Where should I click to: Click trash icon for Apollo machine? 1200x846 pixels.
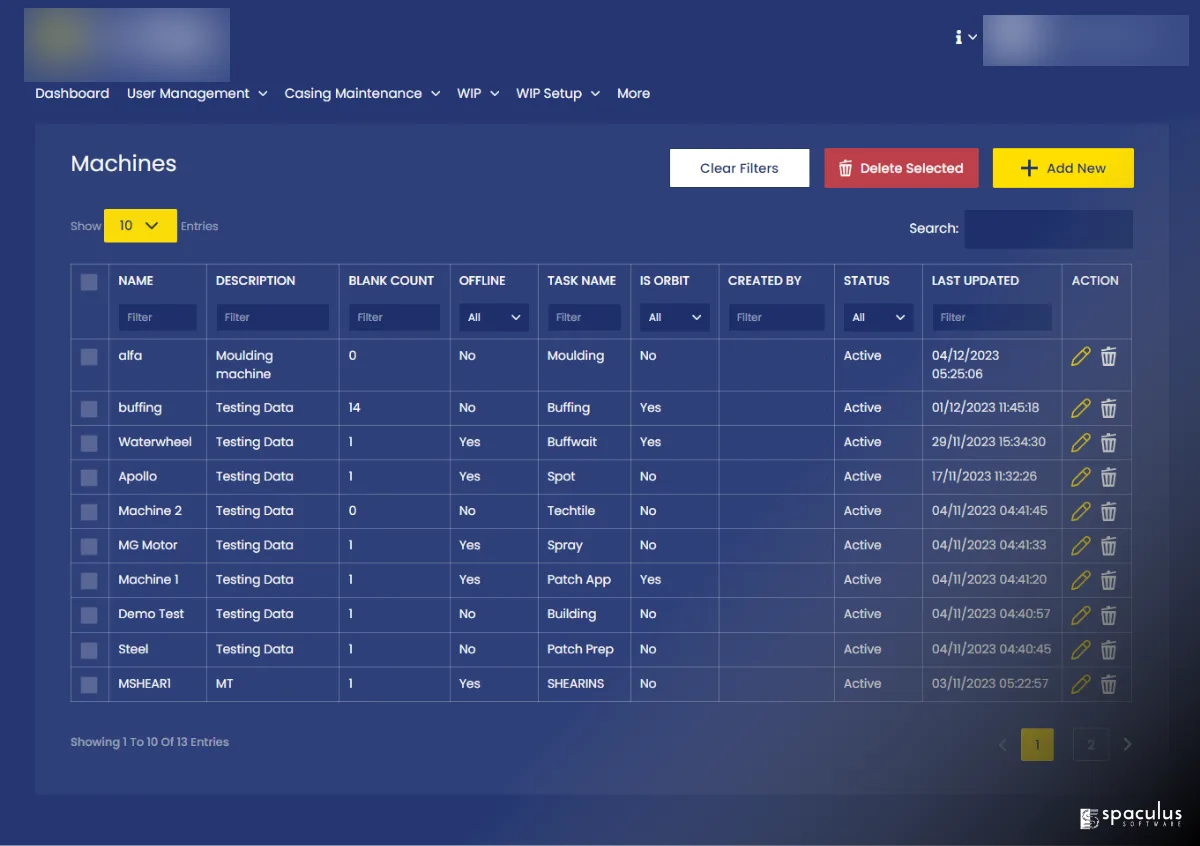(1108, 477)
